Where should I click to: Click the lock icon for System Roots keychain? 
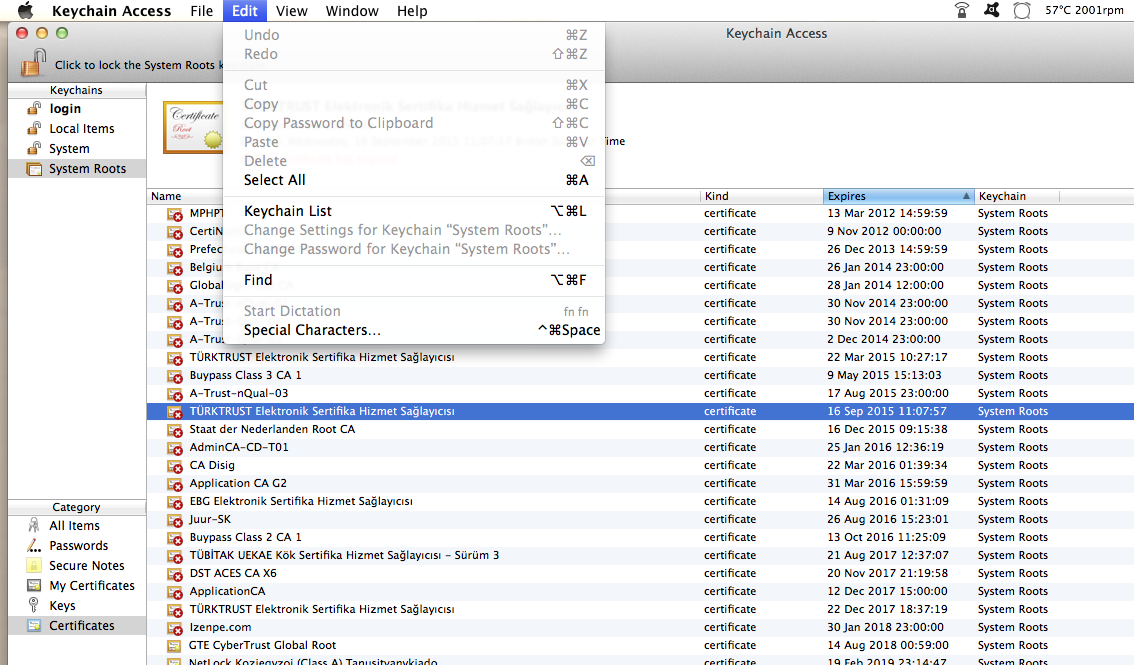tap(33, 62)
